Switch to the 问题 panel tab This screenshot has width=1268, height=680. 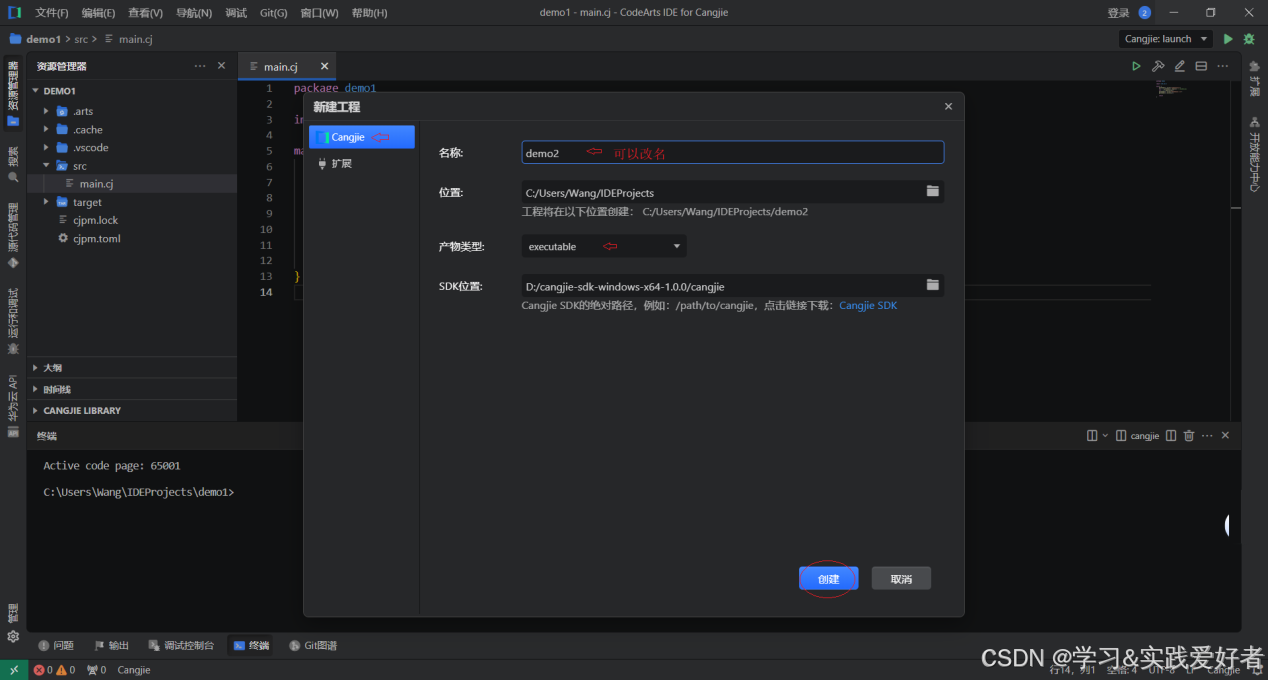[x=56, y=646]
